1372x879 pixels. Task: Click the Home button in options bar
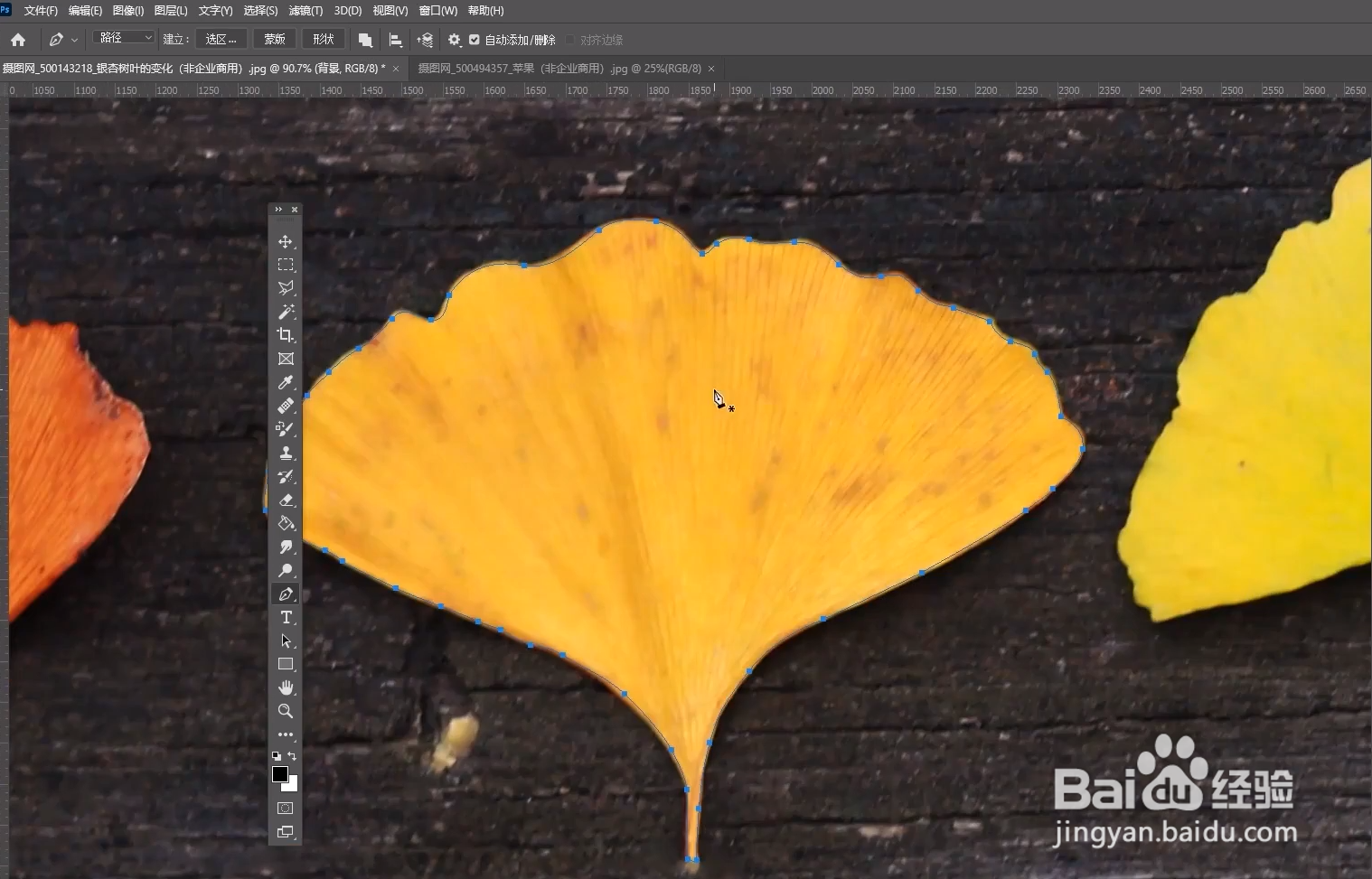[18, 40]
